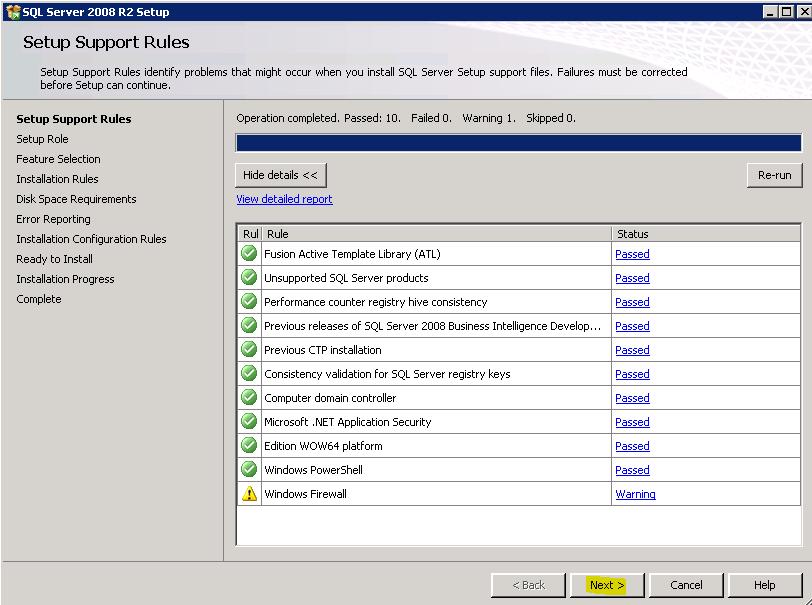The width and height of the screenshot is (812, 605).
Task: Click the green check for Computer domain controller
Action: click(249, 398)
